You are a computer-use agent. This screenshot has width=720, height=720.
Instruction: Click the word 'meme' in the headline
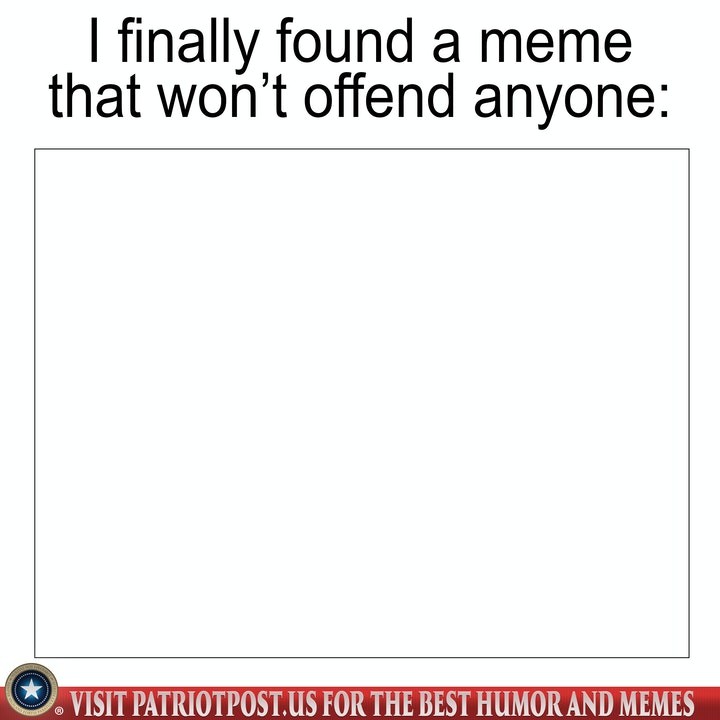coord(556,45)
